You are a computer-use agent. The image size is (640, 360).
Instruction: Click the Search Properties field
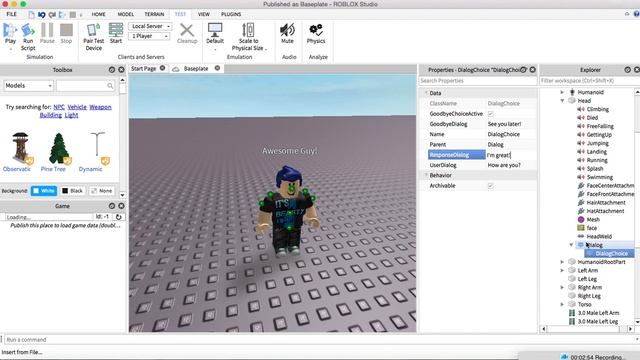478,81
